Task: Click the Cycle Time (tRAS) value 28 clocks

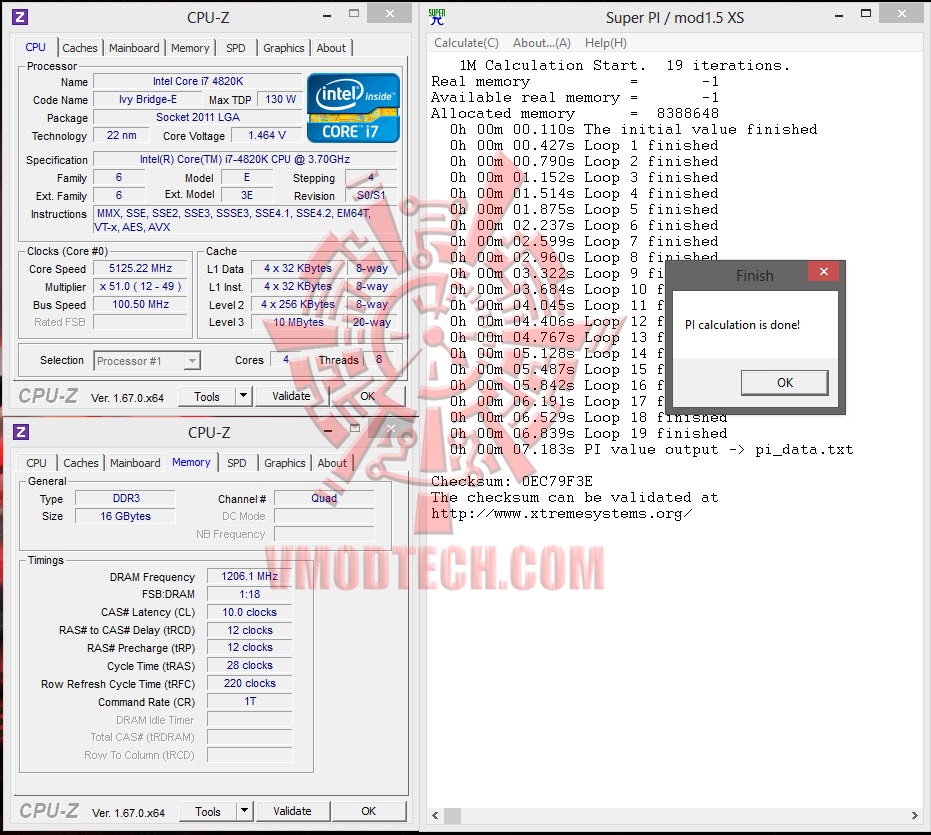Action: pos(249,665)
